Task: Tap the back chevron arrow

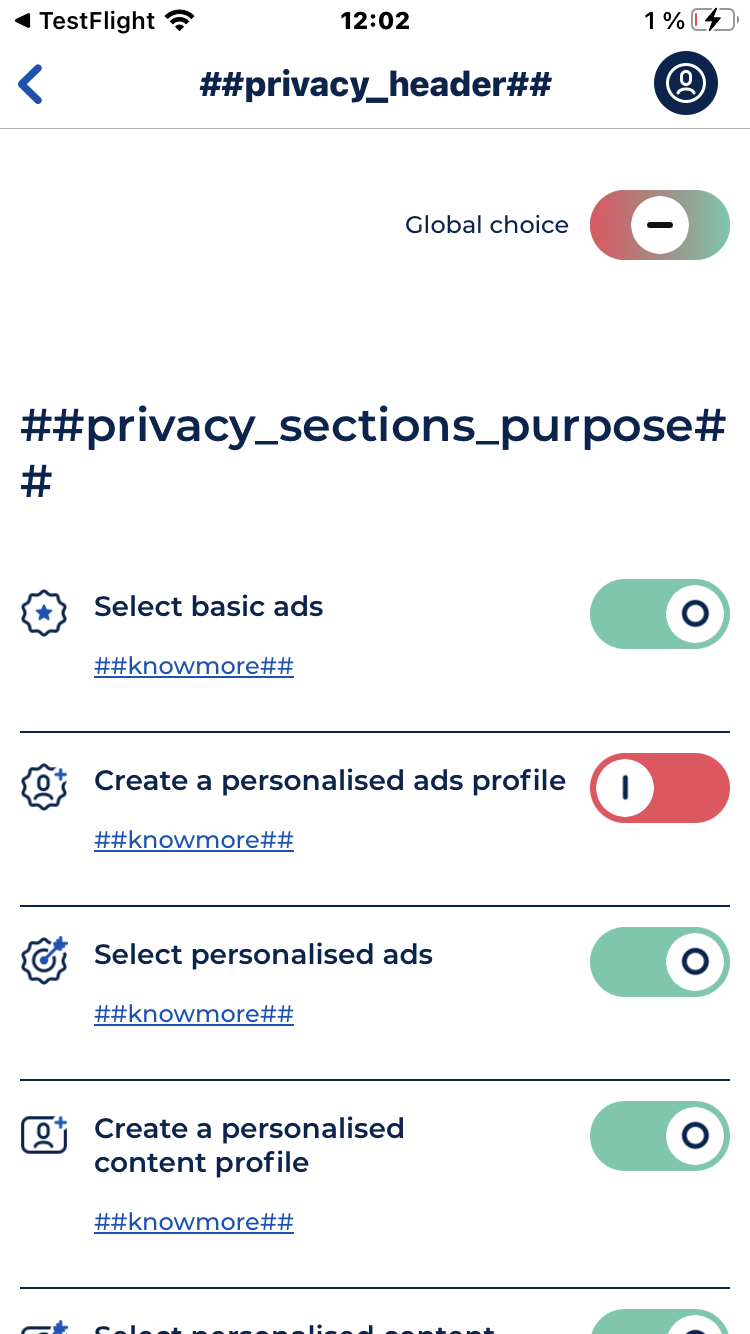Action: point(31,85)
